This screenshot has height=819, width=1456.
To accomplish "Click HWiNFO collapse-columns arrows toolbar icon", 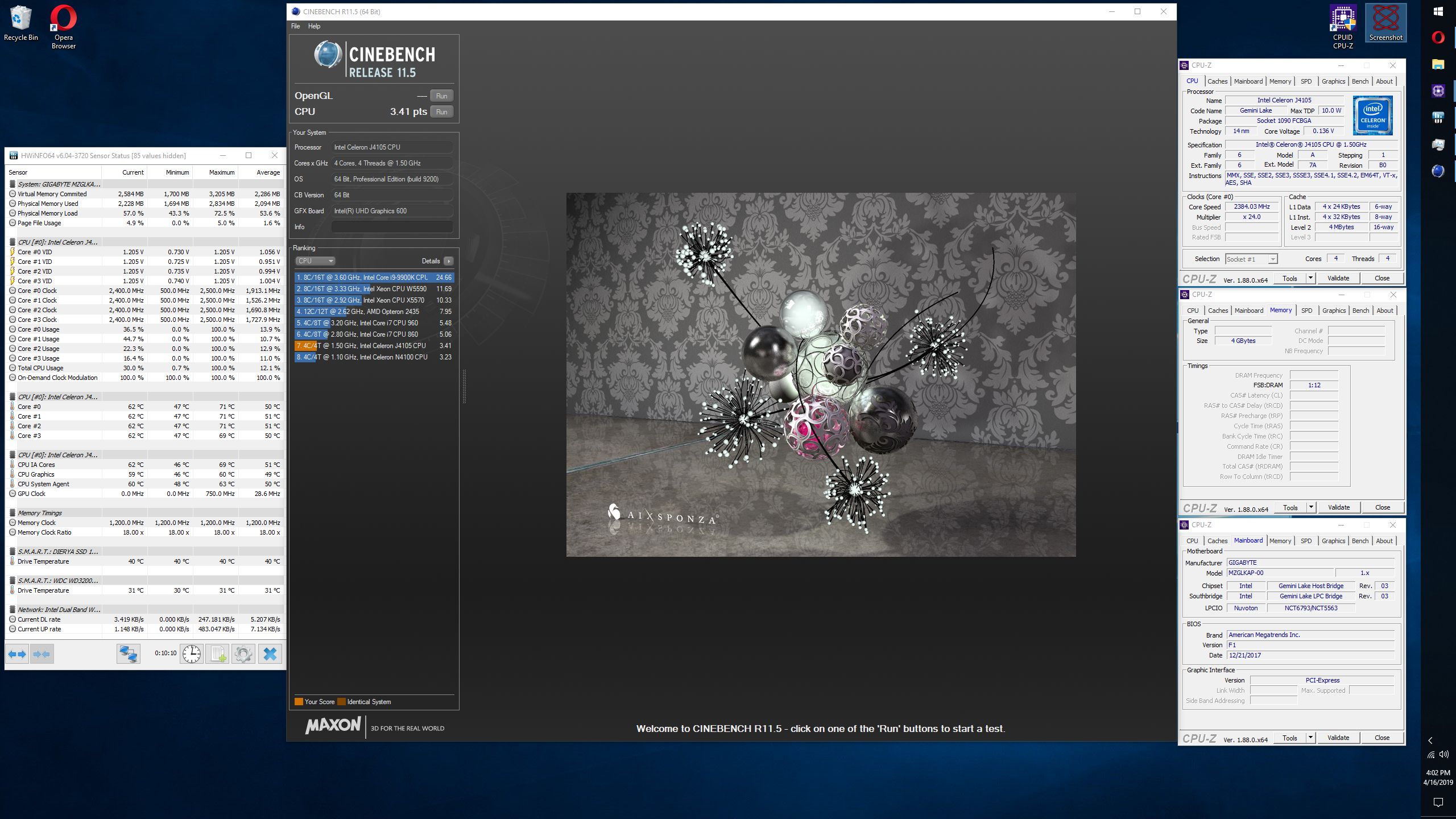I will pyautogui.click(x=42, y=654).
